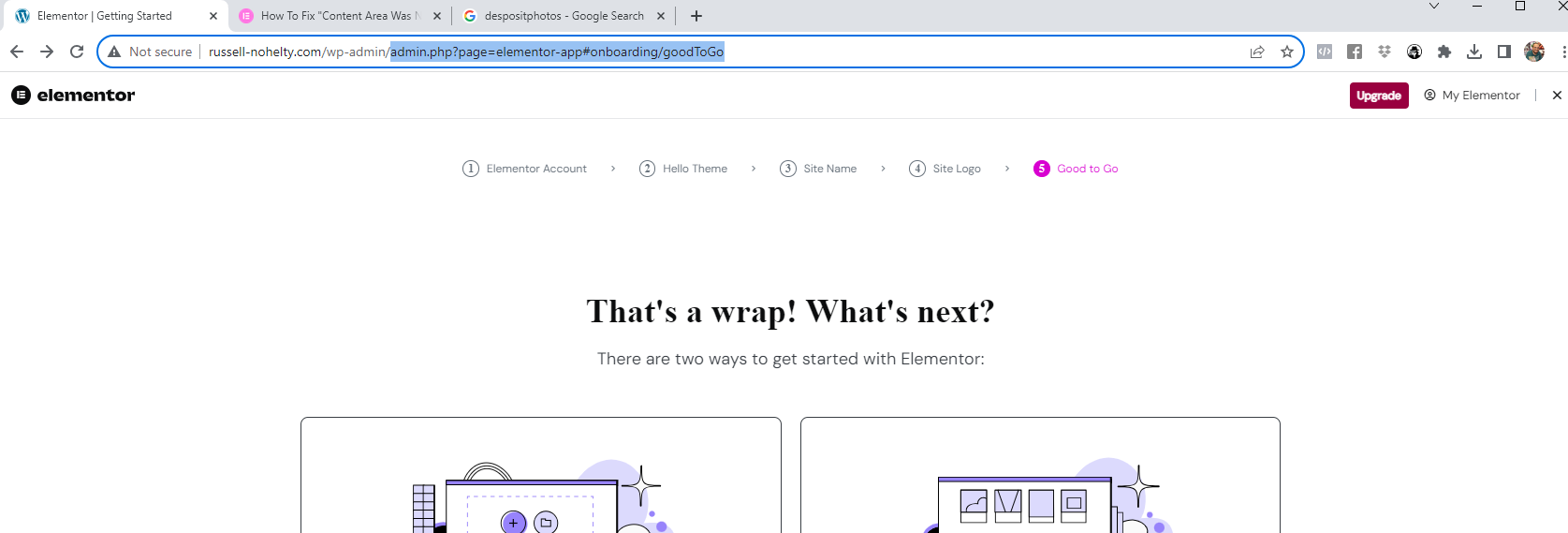This screenshot has height=533, width=1568.
Task: Click the Elementor logo
Action: [x=73, y=95]
